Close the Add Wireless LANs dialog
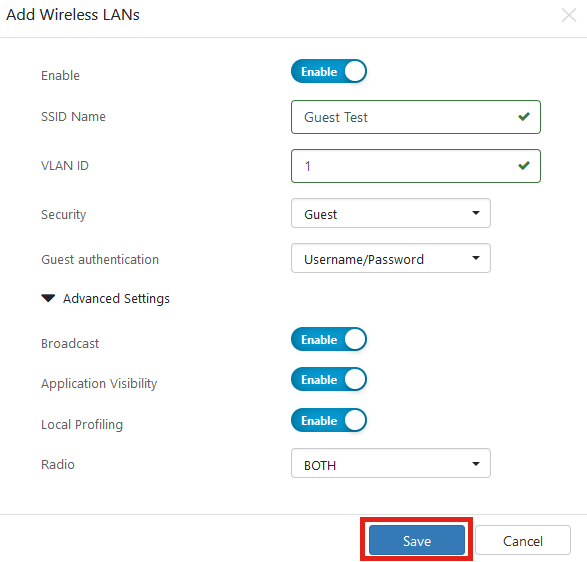The width and height of the screenshot is (587, 562). click(569, 15)
